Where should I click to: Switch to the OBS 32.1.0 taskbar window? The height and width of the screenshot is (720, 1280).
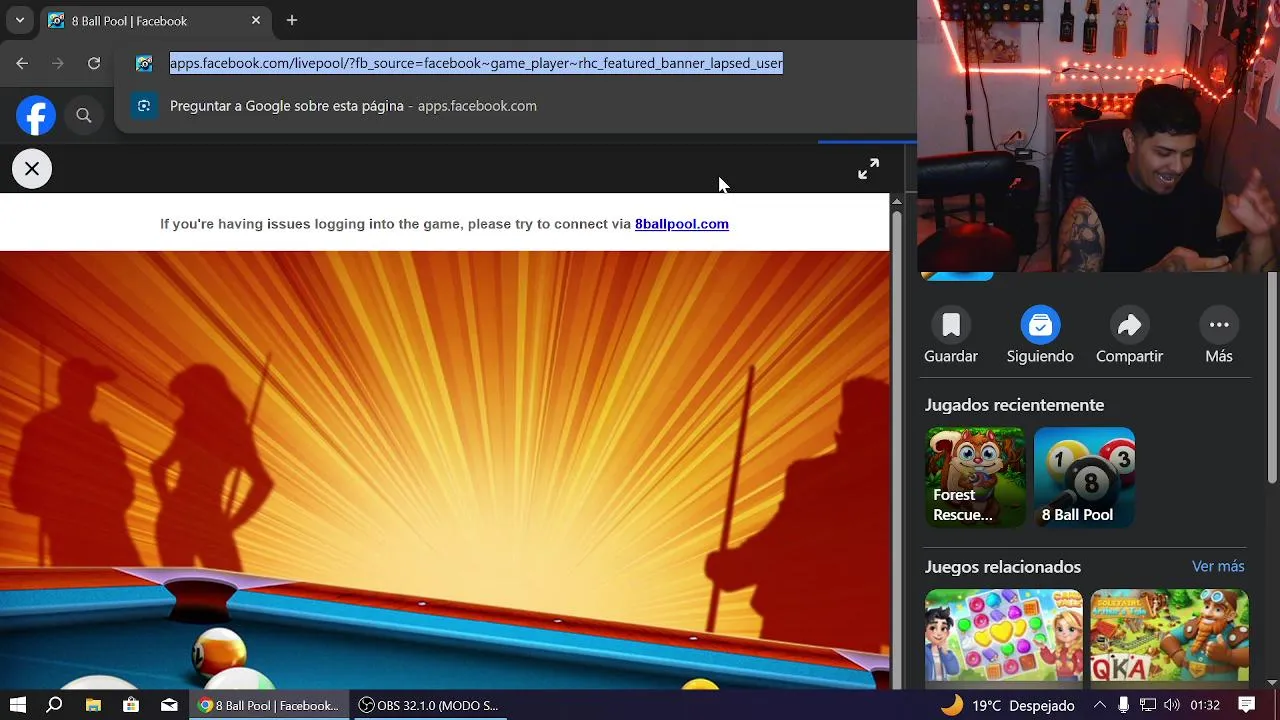(430, 705)
